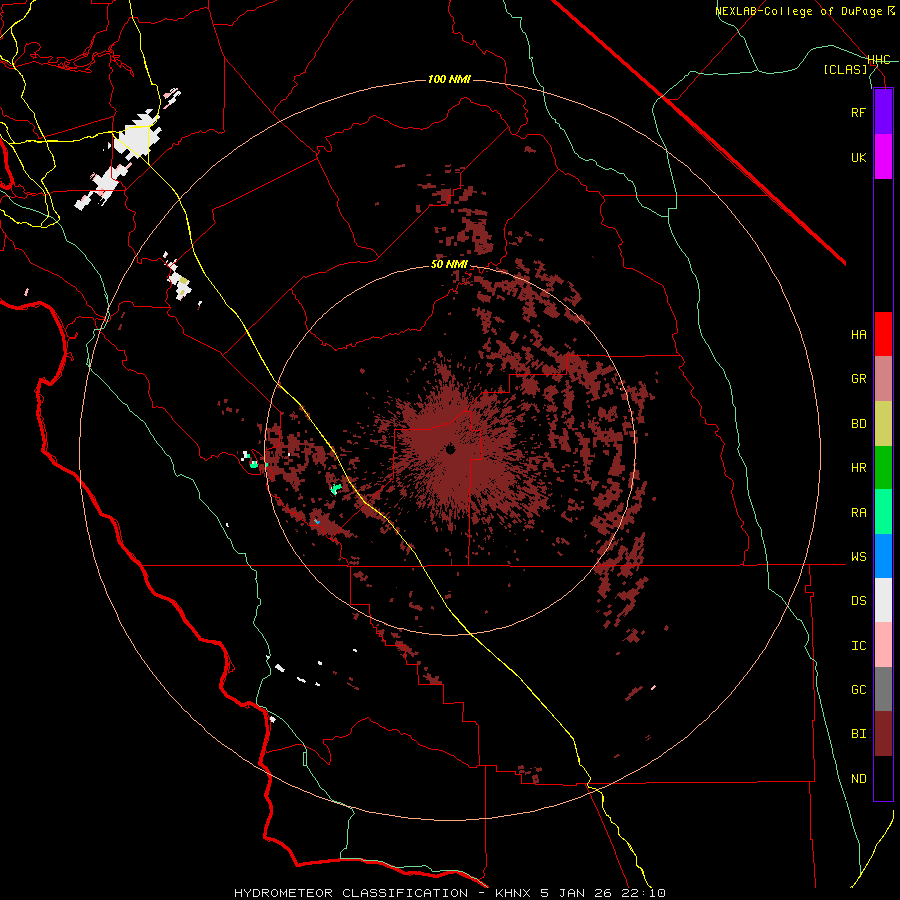Click the UK legend label
The height and width of the screenshot is (900, 900).
[858, 157]
